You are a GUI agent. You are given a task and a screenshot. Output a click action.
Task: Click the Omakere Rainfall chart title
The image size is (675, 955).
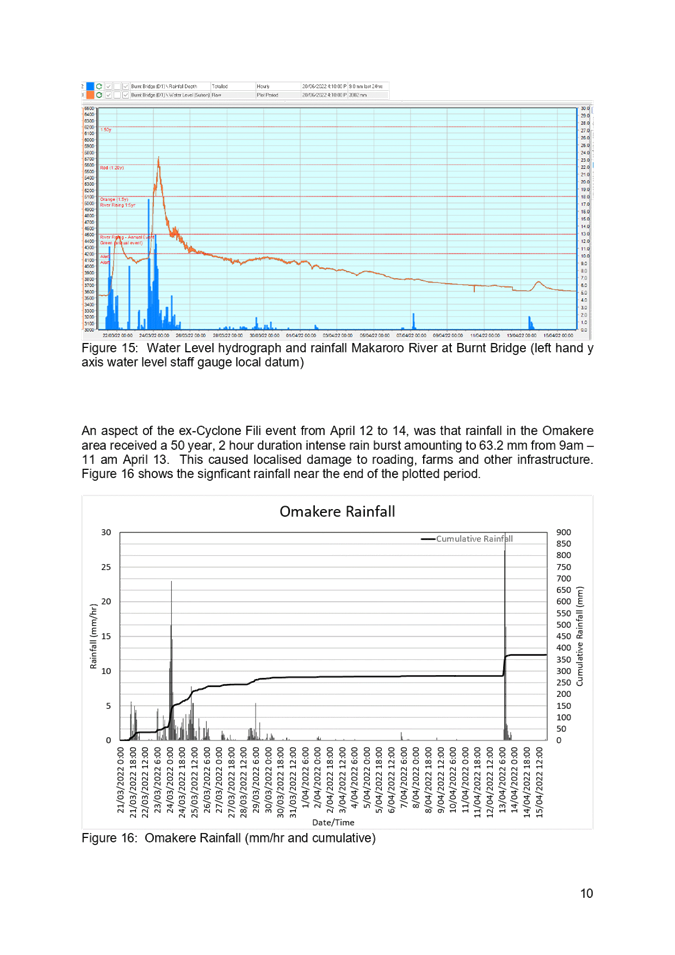pyautogui.click(x=337, y=512)
